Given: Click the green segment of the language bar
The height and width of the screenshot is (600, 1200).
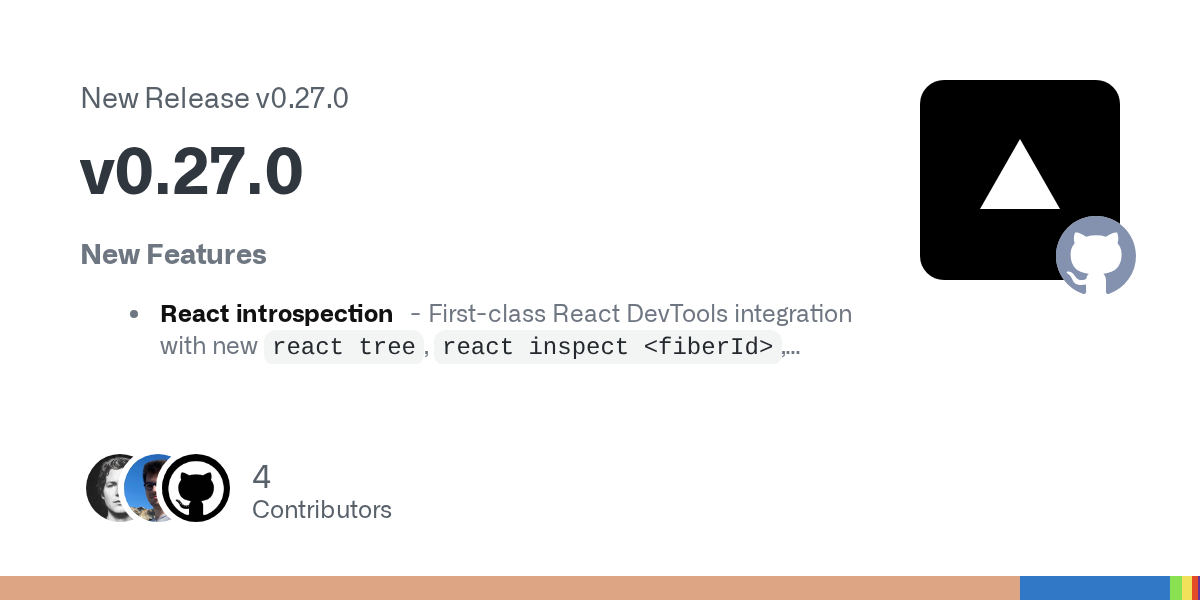Looking at the screenshot, I should click(x=1176, y=588).
